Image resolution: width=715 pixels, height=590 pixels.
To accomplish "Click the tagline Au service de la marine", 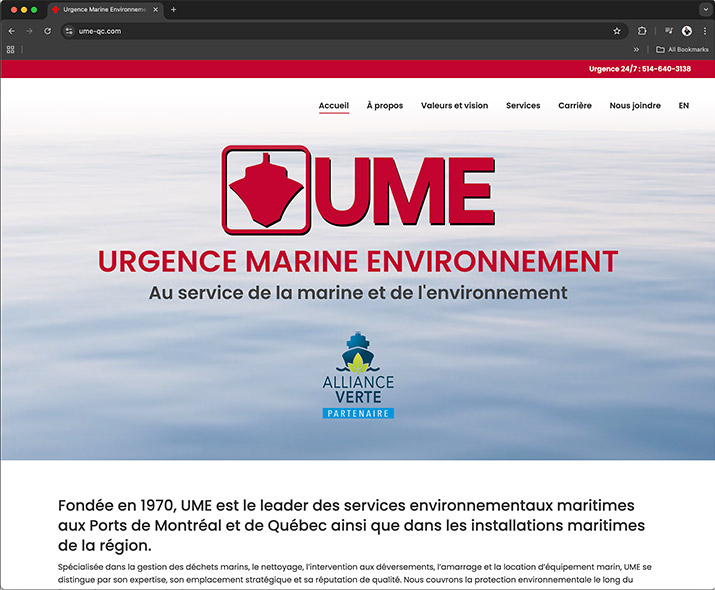I will tap(358, 293).
